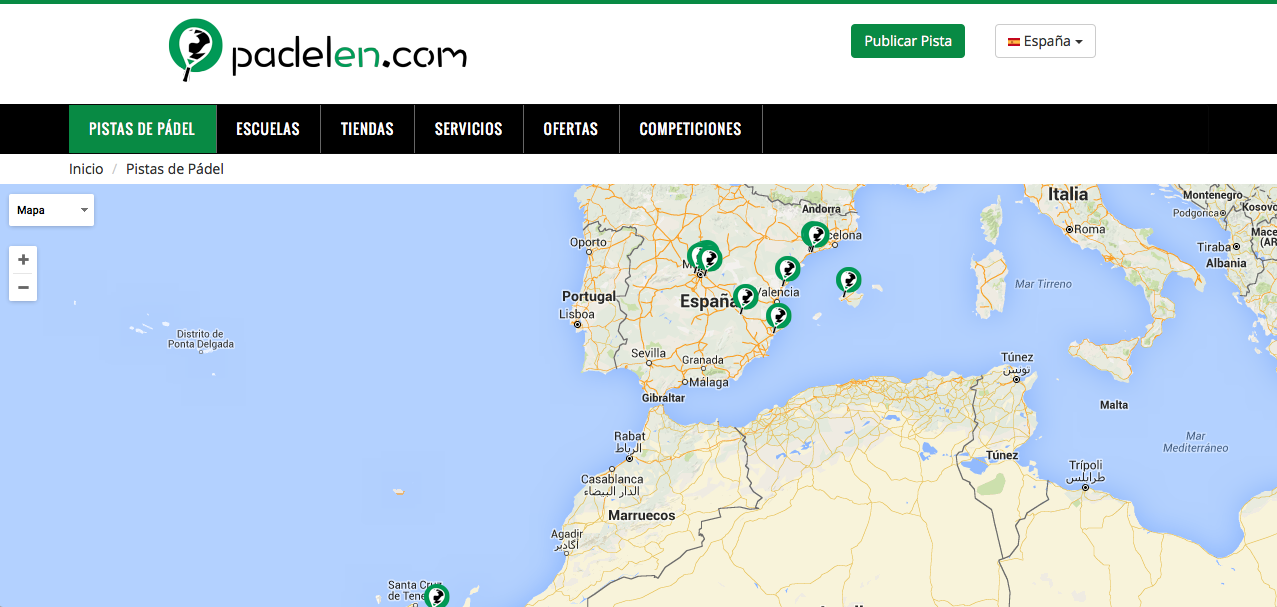Click the Spain flag icon in language selector
1277x607 pixels.
(1014, 41)
